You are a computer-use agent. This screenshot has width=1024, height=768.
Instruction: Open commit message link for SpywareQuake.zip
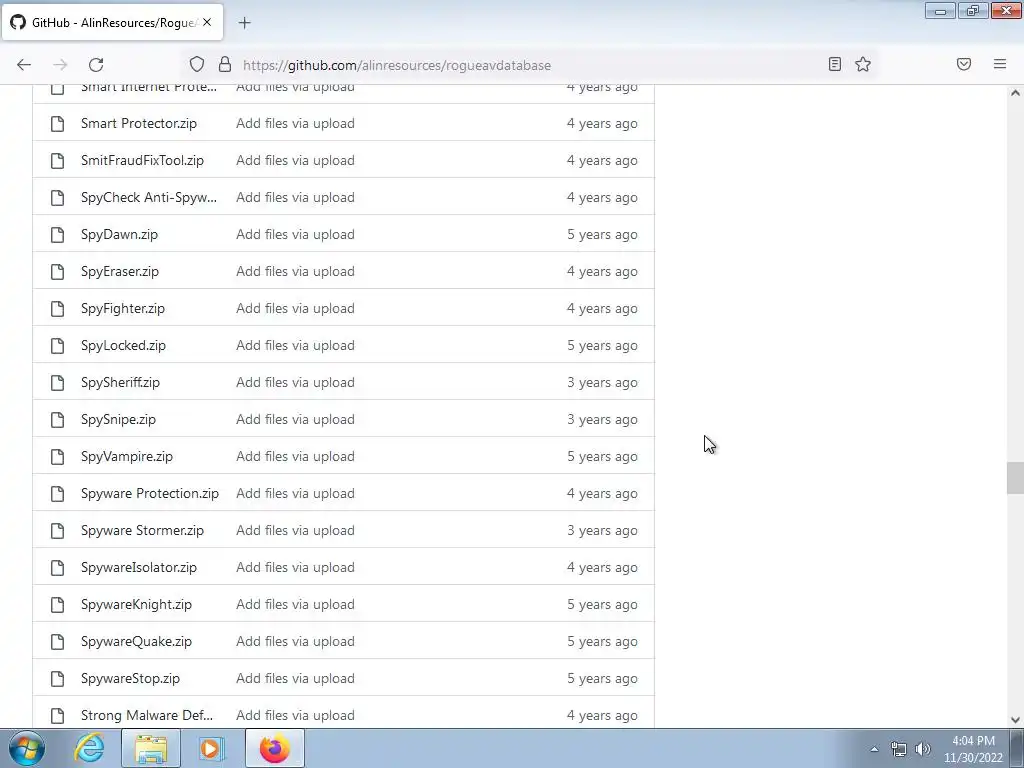click(x=295, y=641)
